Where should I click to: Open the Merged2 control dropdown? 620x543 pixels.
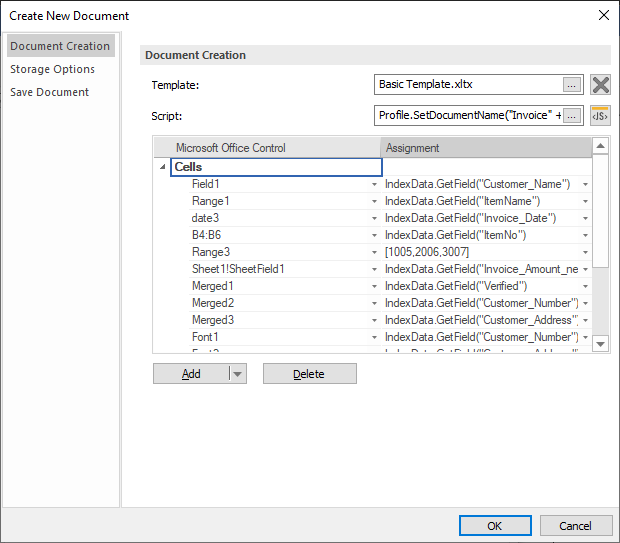(374, 303)
